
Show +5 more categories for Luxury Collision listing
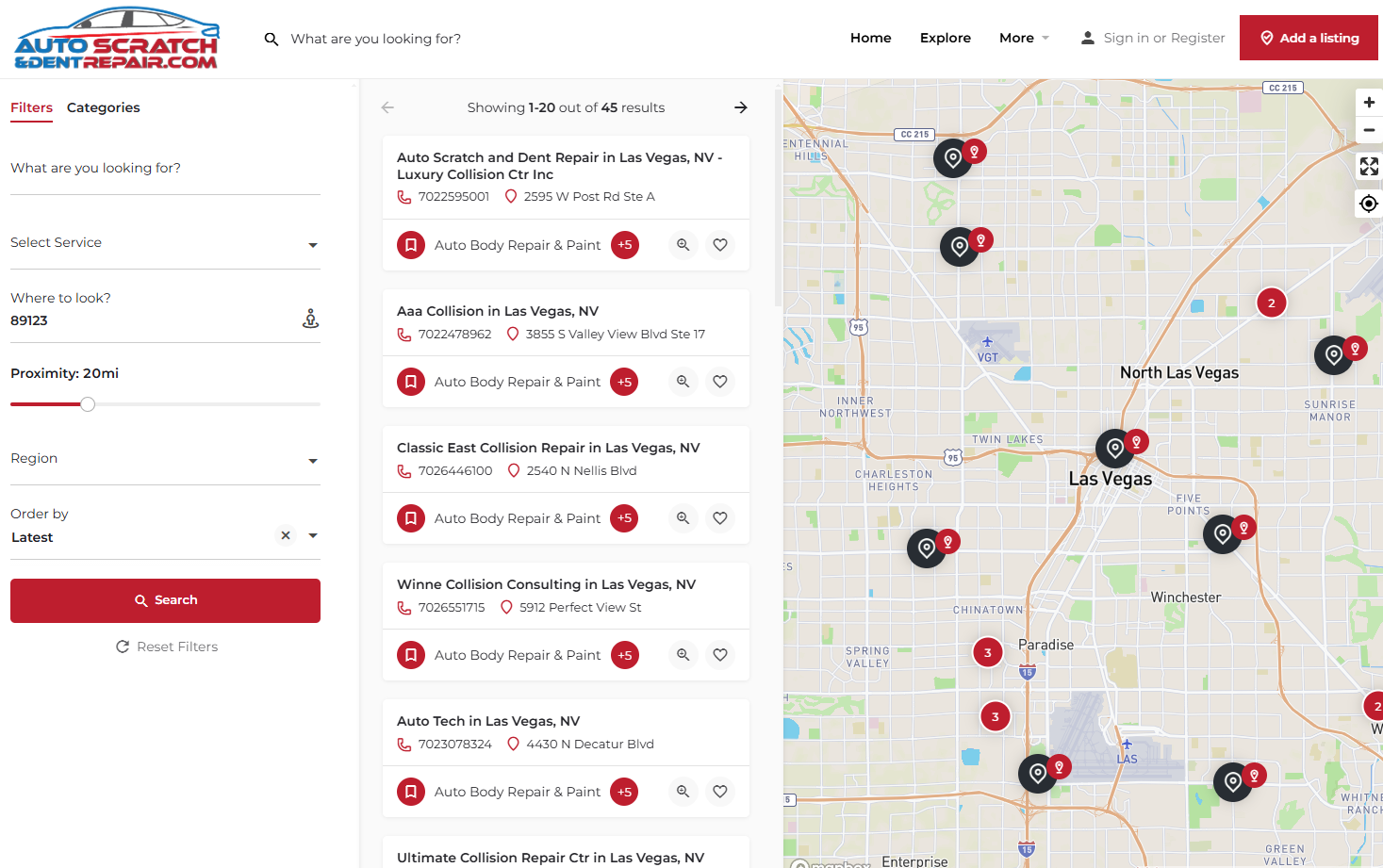pos(625,245)
